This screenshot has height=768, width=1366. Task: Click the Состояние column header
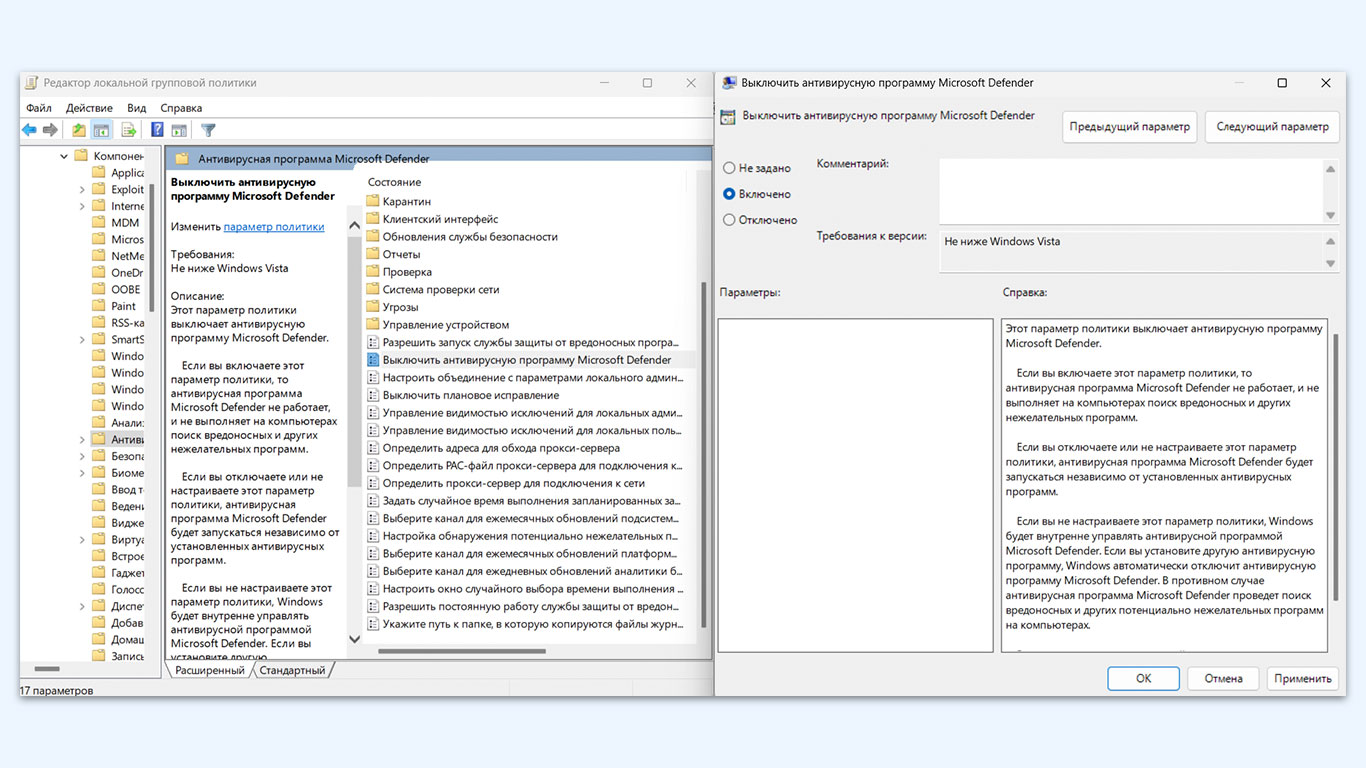point(395,182)
